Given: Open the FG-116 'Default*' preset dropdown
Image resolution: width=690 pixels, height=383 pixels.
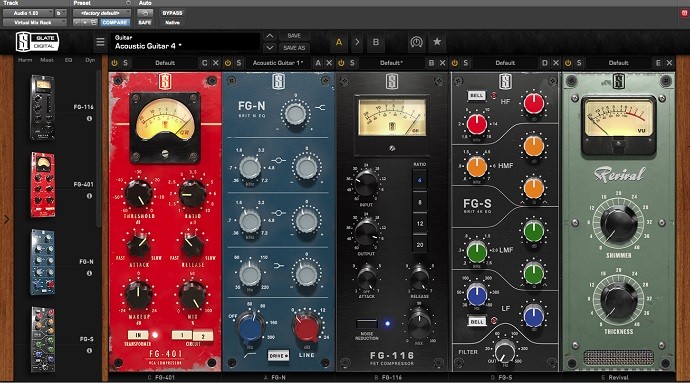Looking at the screenshot, I should 392,63.
